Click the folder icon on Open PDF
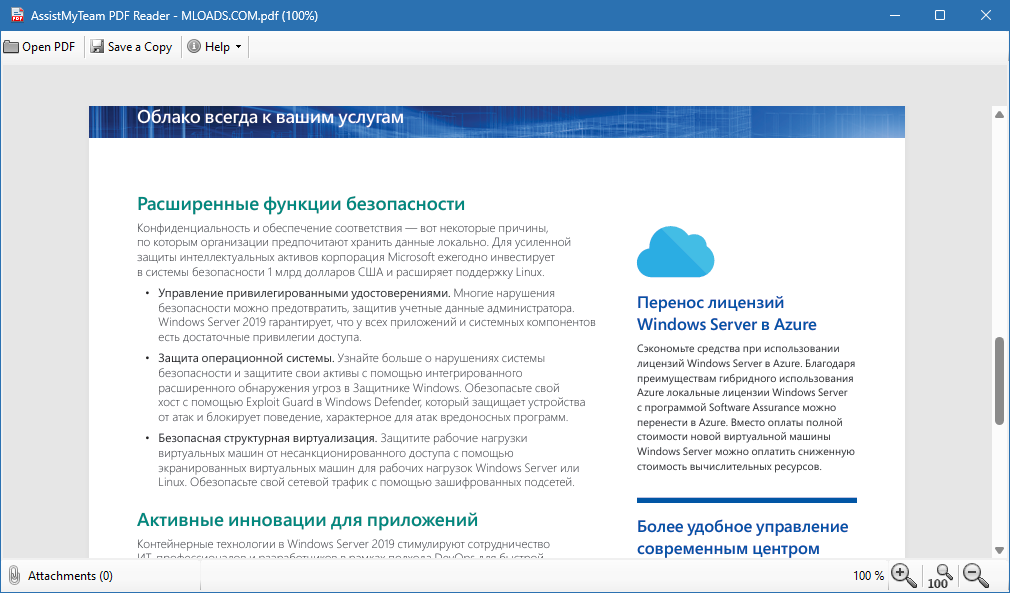Viewport: 1010px width, 593px height. click(x=11, y=46)
